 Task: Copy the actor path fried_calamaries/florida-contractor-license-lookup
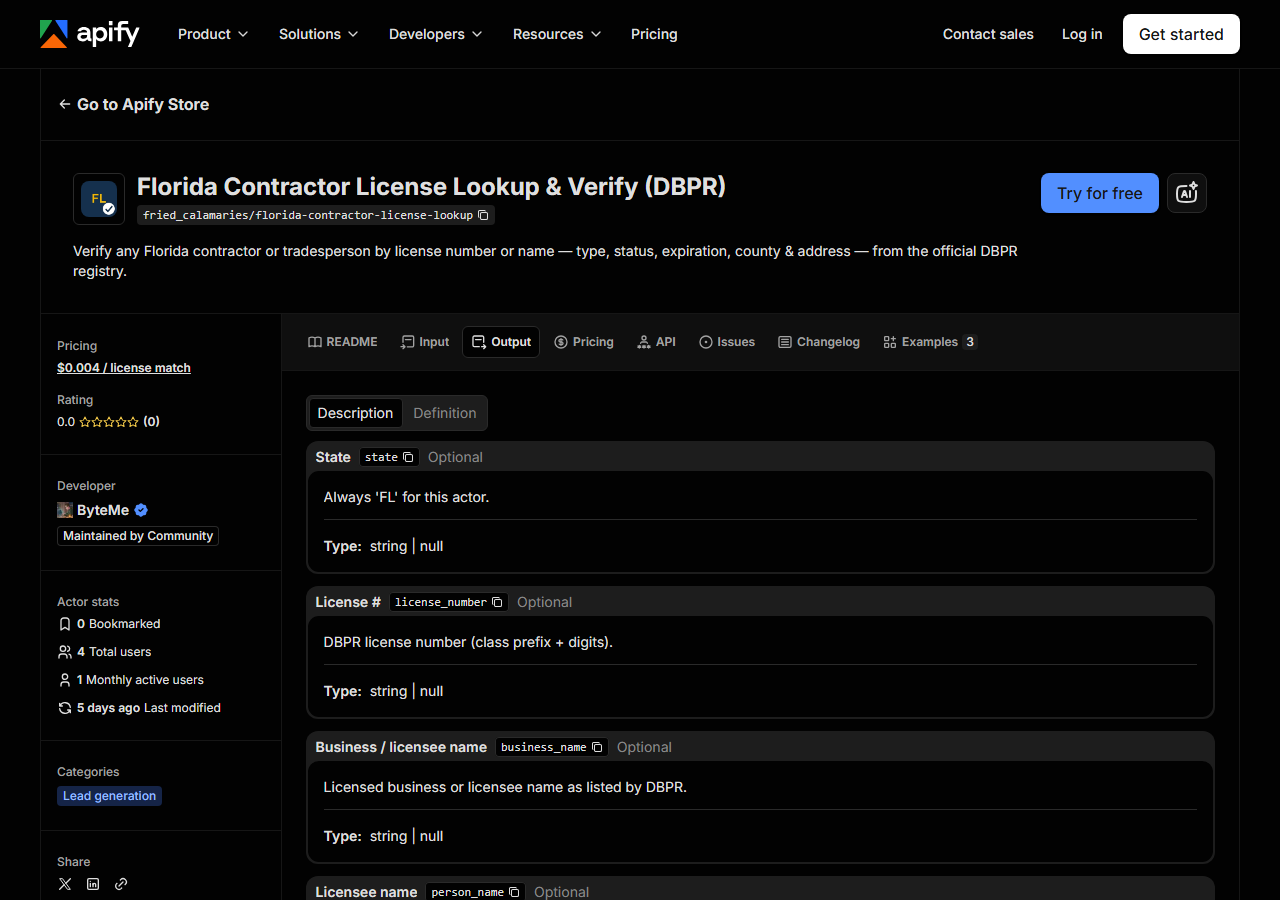pyautogui.click(x=483, y=215)
